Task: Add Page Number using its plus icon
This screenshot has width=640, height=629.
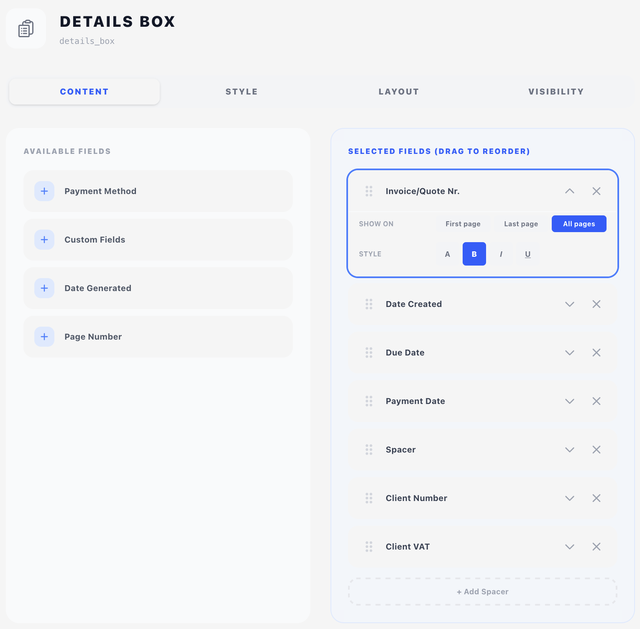Action: [x=44, y=337]
